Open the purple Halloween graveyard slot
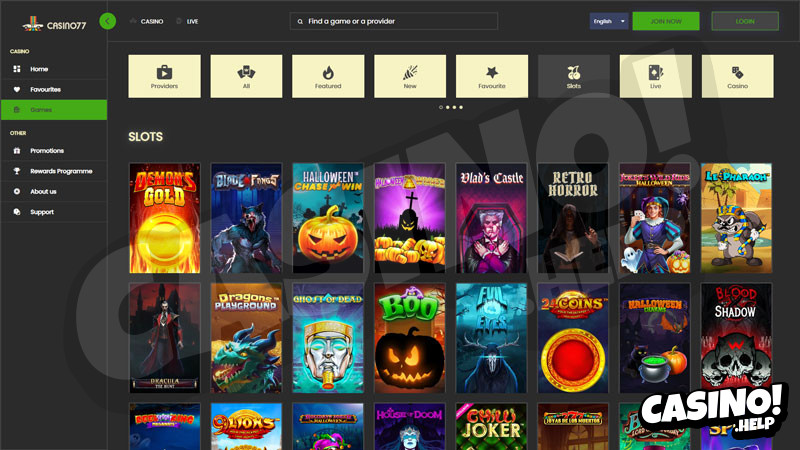 click(410, 218)
